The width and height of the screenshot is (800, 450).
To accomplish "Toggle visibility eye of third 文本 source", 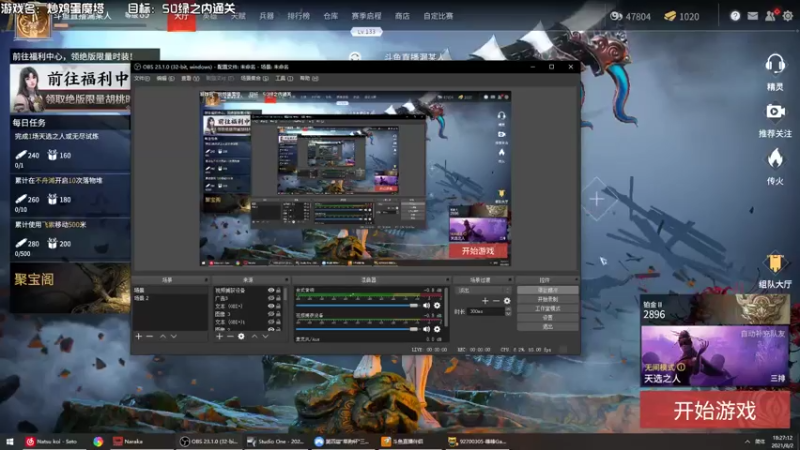I will tap(271, 306).
